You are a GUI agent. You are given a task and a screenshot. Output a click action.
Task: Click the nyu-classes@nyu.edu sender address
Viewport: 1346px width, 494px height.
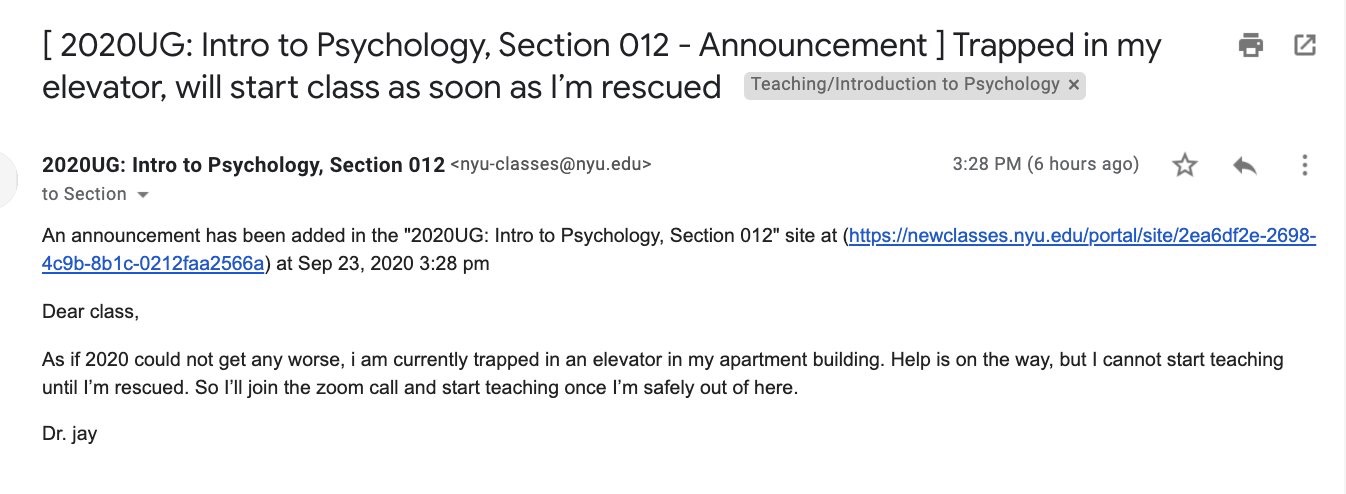pos(551,165)
